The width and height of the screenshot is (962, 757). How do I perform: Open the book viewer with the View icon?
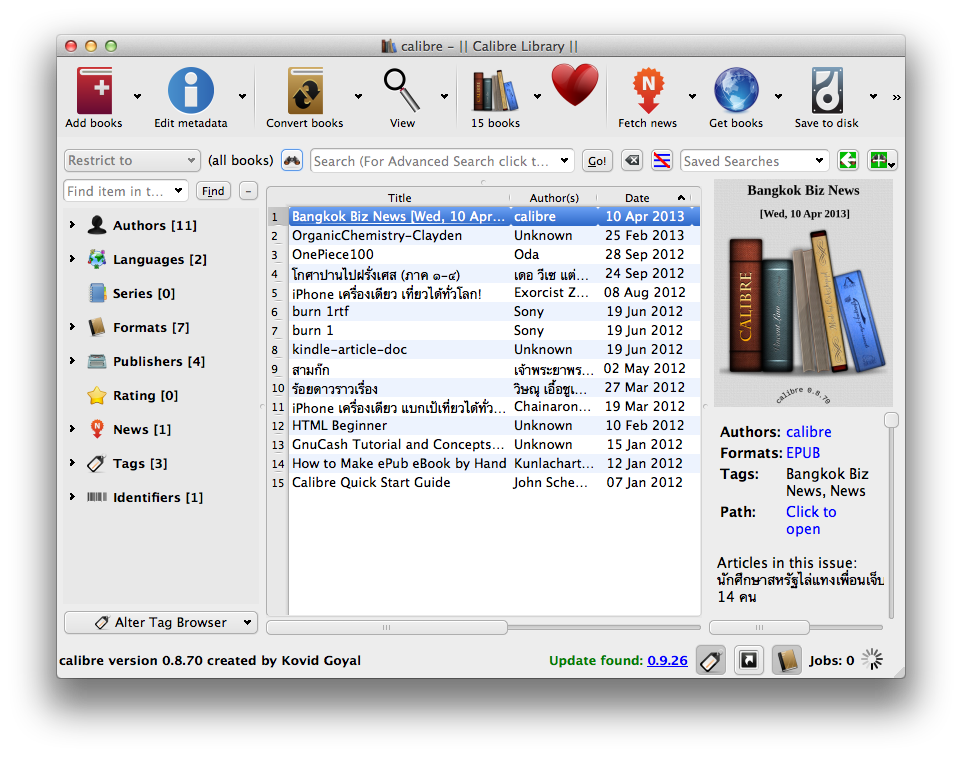point(402,91)
